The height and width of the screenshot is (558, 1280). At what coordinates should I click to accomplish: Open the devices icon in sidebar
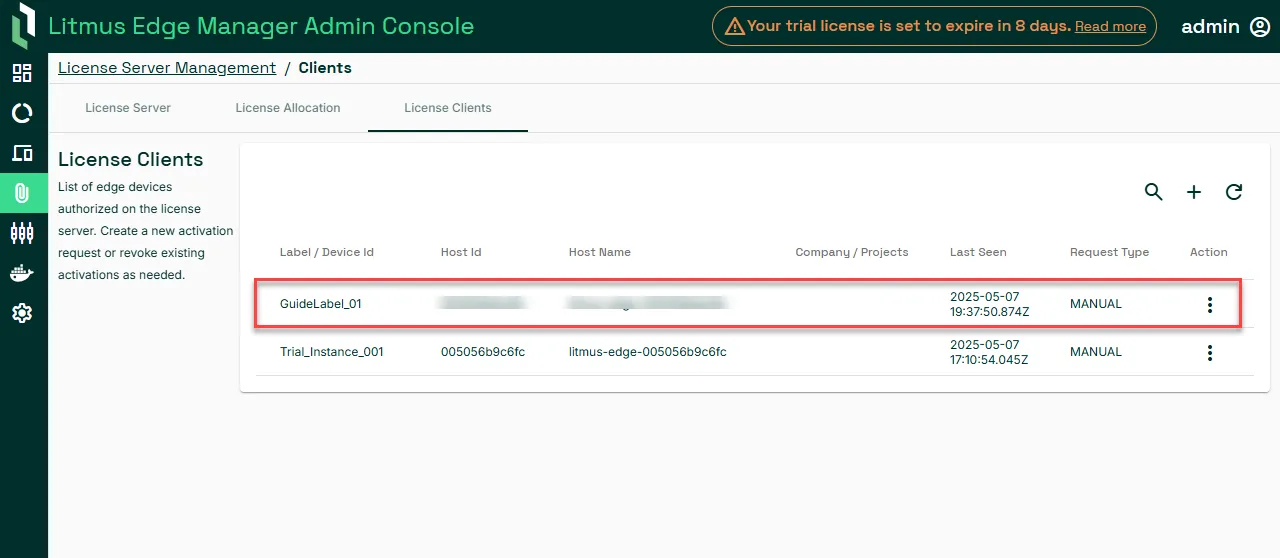[22, 153]
